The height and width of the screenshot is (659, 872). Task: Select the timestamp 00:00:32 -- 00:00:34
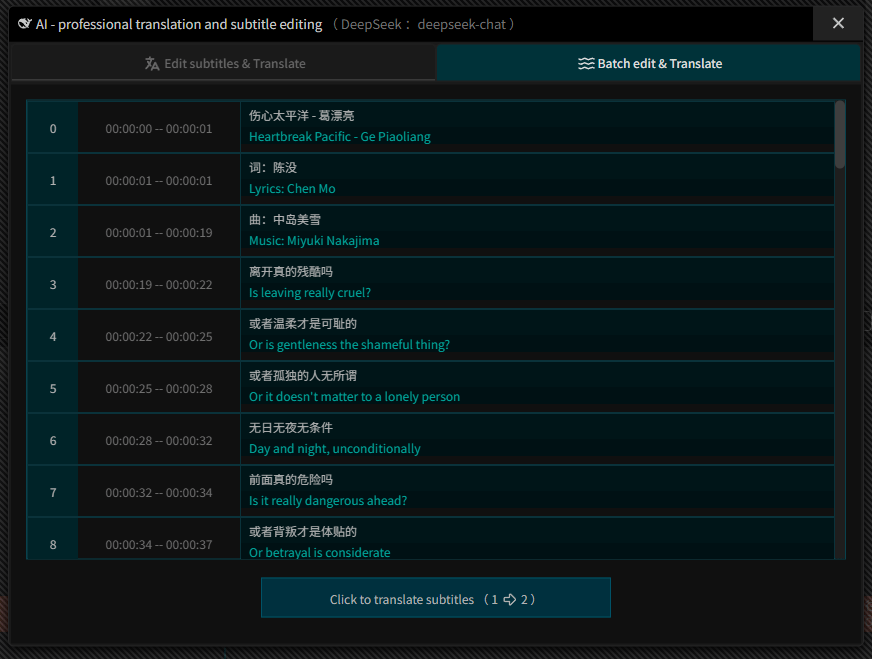157,491
